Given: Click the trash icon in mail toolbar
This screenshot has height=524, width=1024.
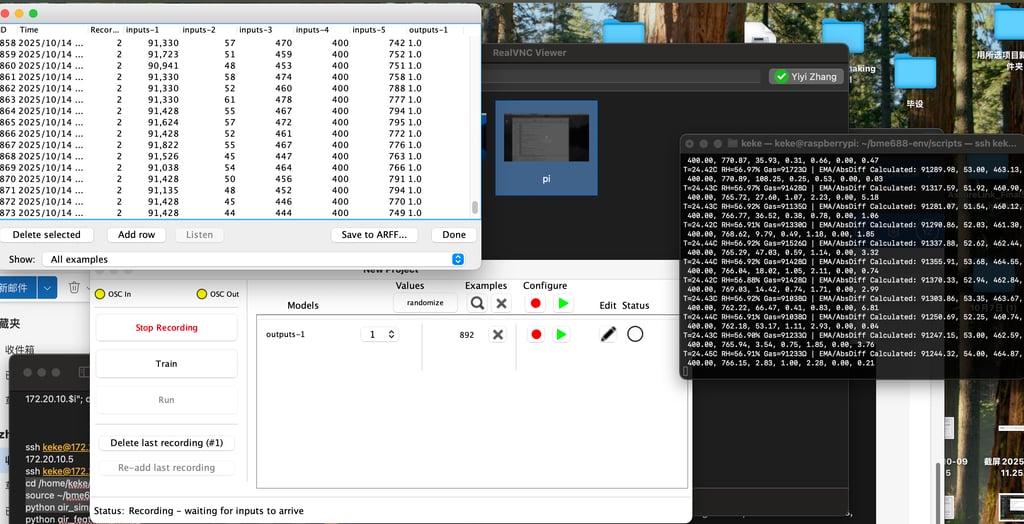Looking at the screenshot, I should (x=74, y=287).
